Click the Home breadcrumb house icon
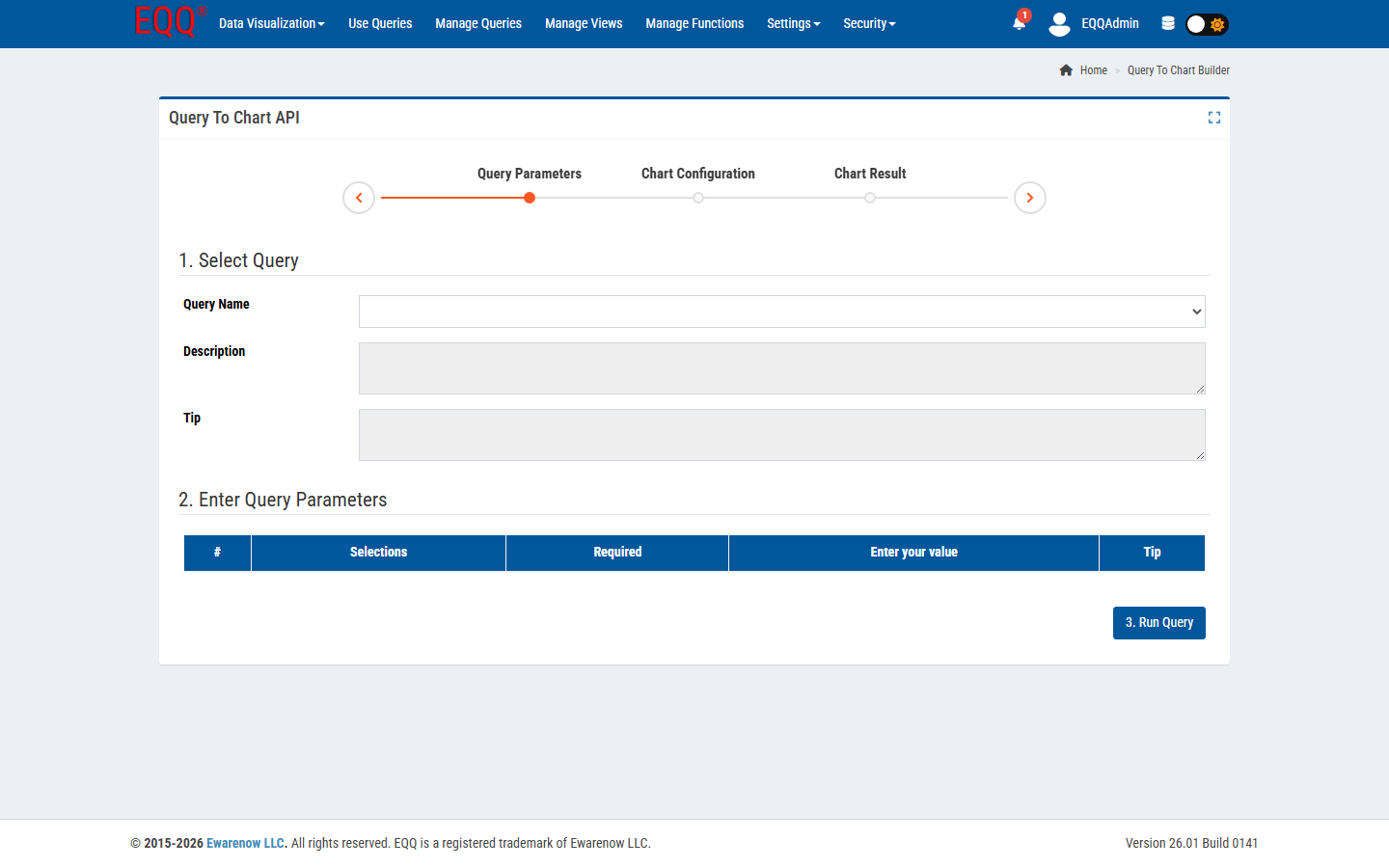1389x868 pixels. pyautogui.click(x=1065, y=69)
